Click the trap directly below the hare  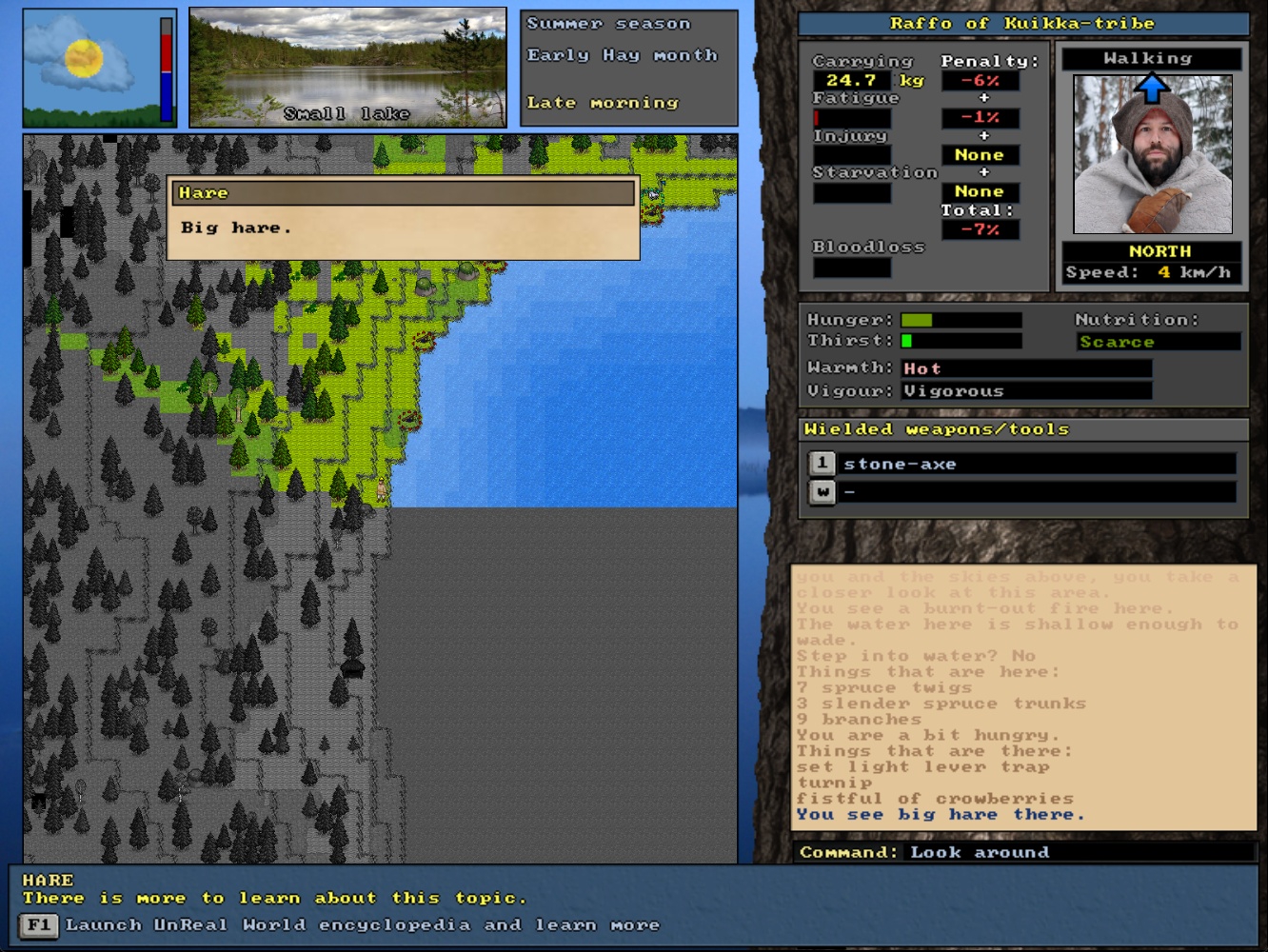pos(652,212)
